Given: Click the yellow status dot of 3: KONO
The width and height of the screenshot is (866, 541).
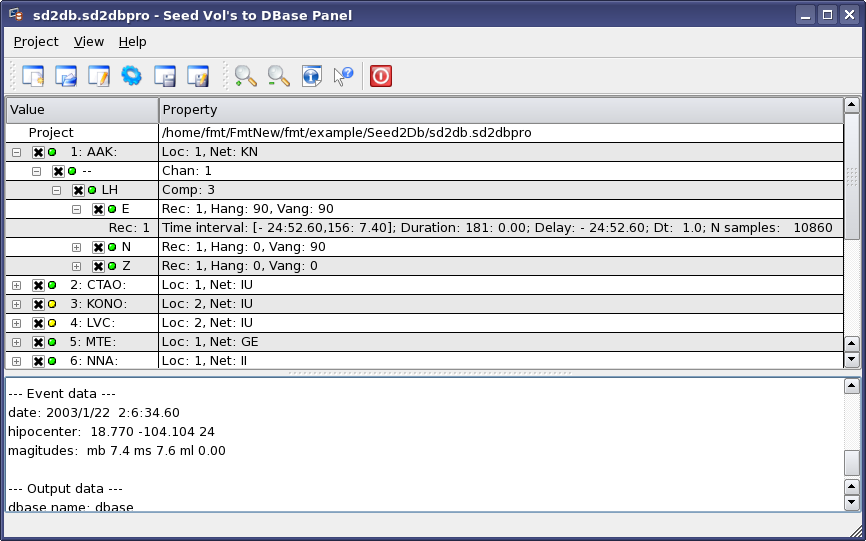Looking at the screenshot, I should (x=52, y=304).
